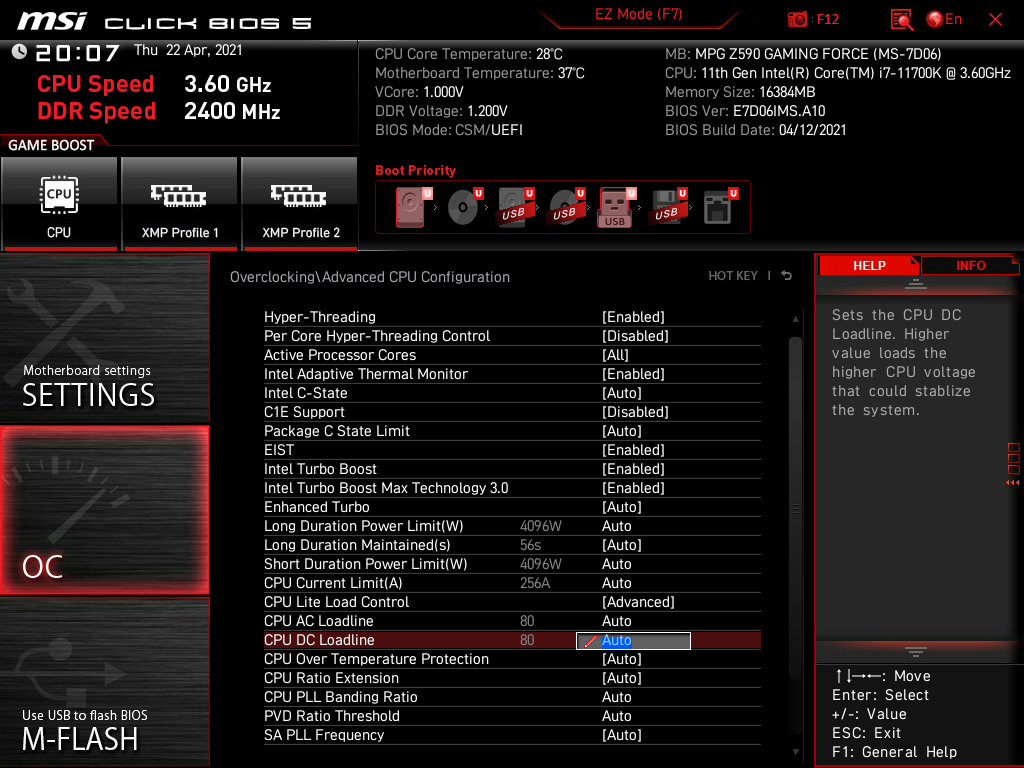Click the MSI logo
The height and width of the screenshot is (768, 1024).
click(52, 21)
